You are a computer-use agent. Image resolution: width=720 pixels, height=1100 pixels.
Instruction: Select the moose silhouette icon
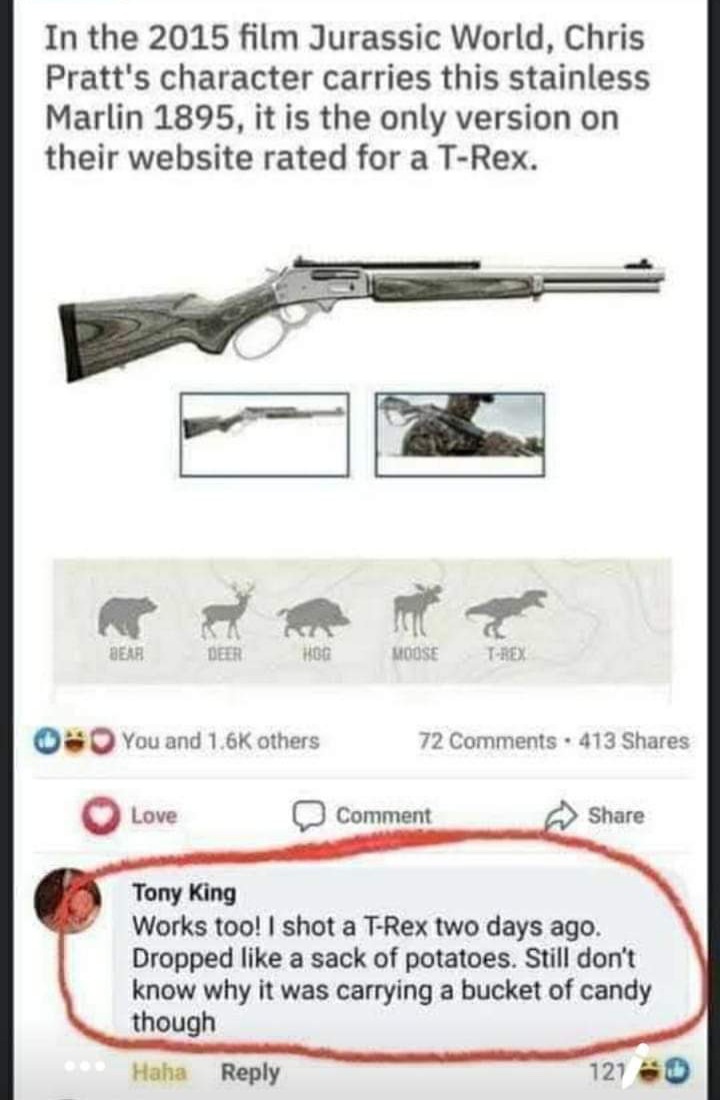[416, 610]
